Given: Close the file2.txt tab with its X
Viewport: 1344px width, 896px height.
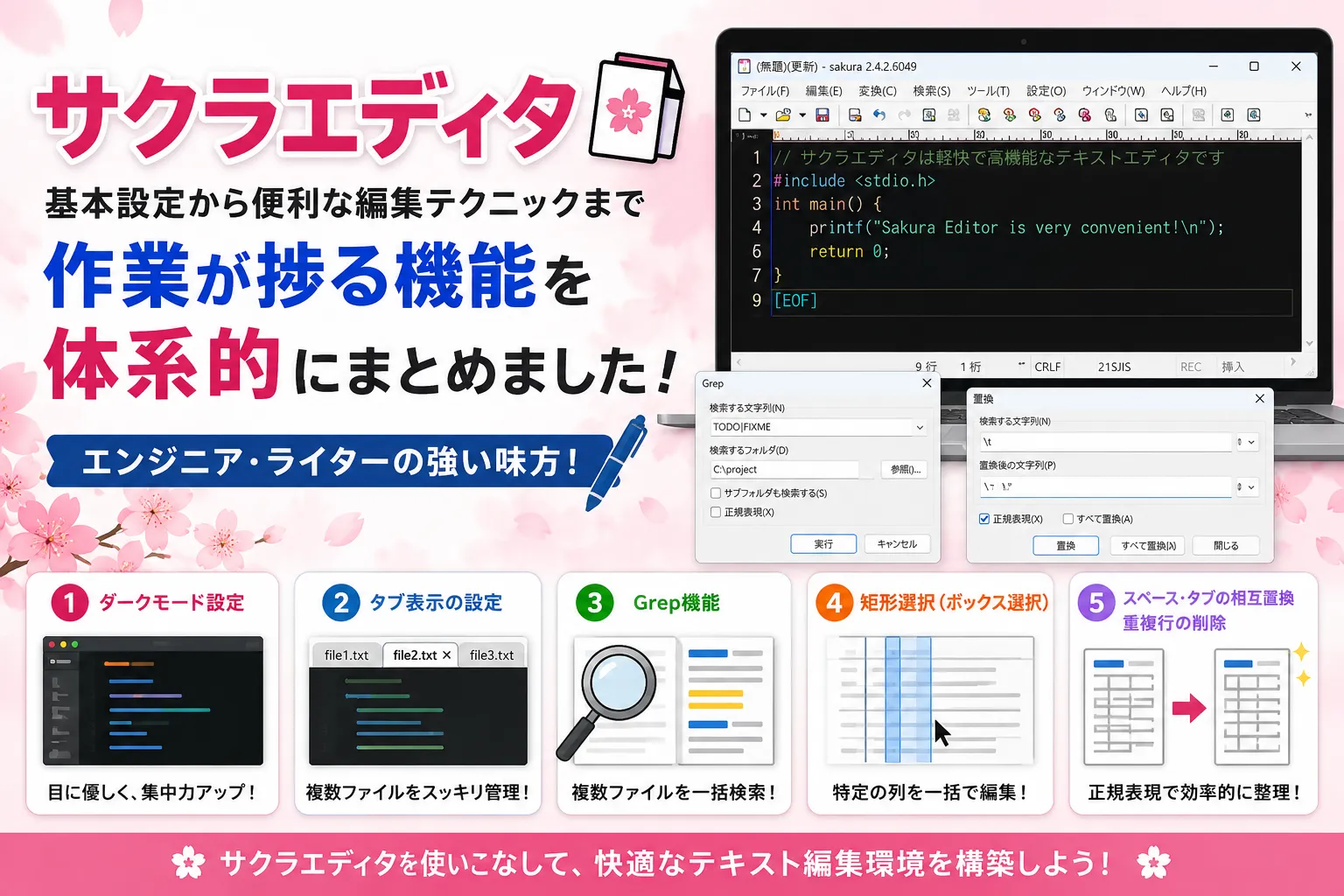Looking at the screenshot, I should 447,655.
